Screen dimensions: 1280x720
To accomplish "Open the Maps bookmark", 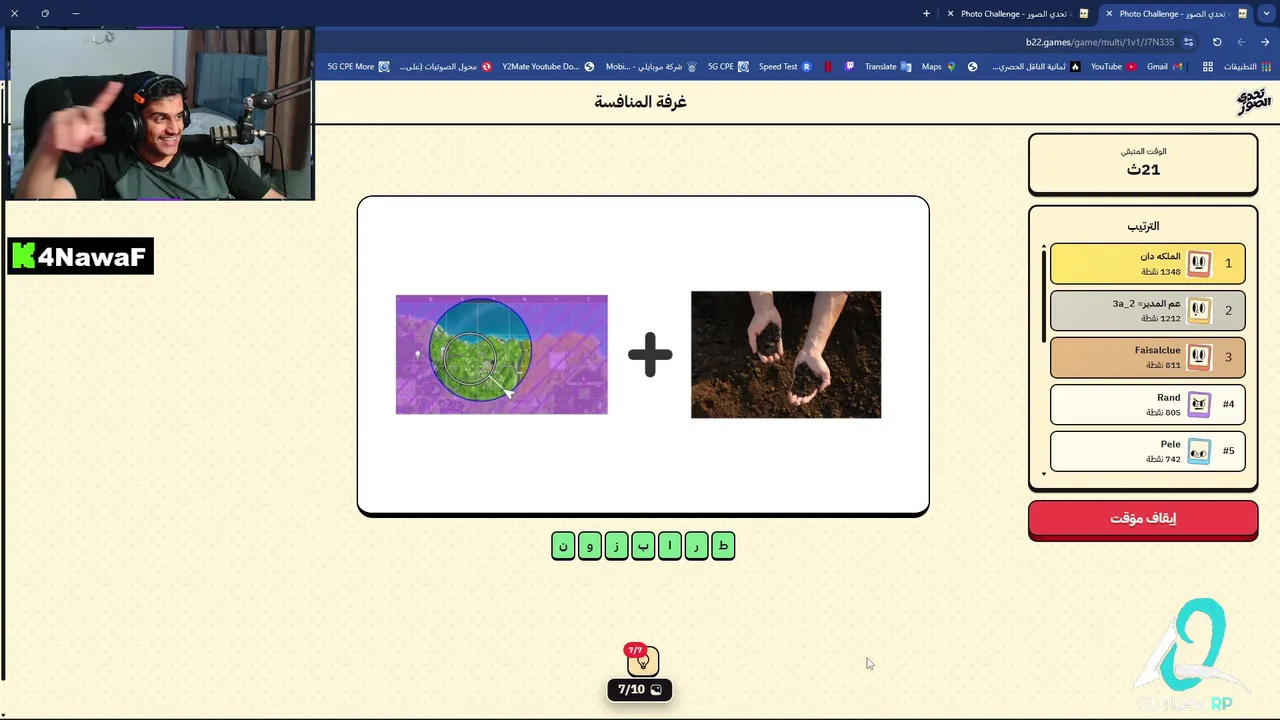I will point(938,67).
